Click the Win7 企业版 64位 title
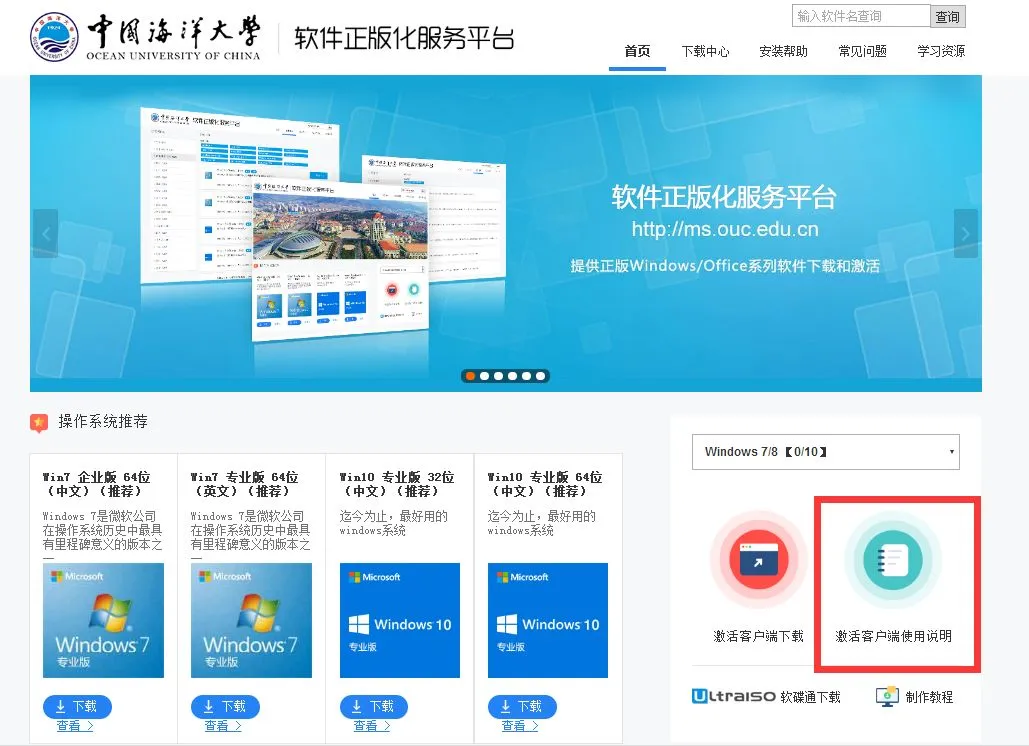Image resolution: width=1029 pixels, height=746 pixels. tap(96, 484)
